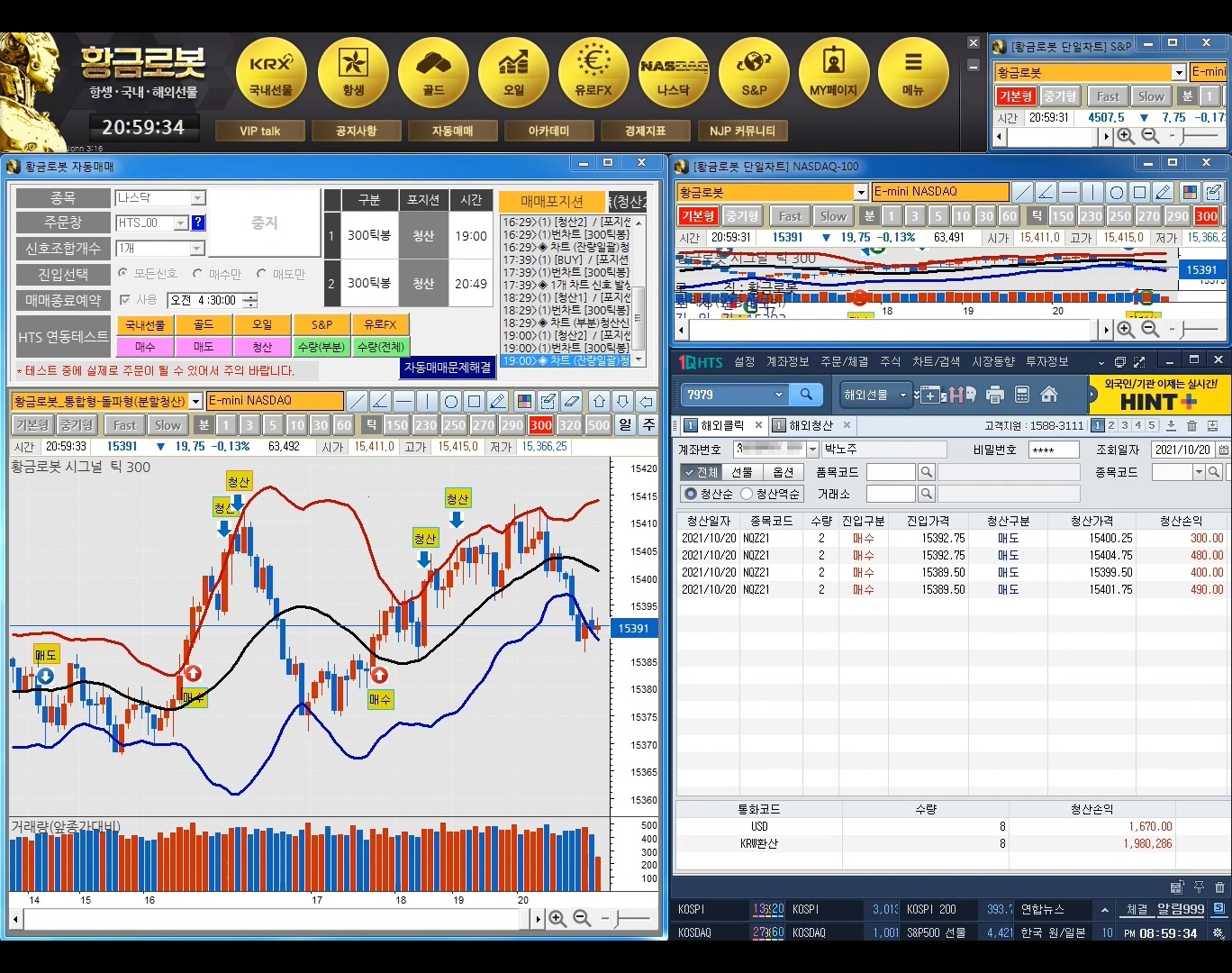Open the 메뉴 hamburger gold button
The height and width of the screenshot is (973, 1232).
913,74
